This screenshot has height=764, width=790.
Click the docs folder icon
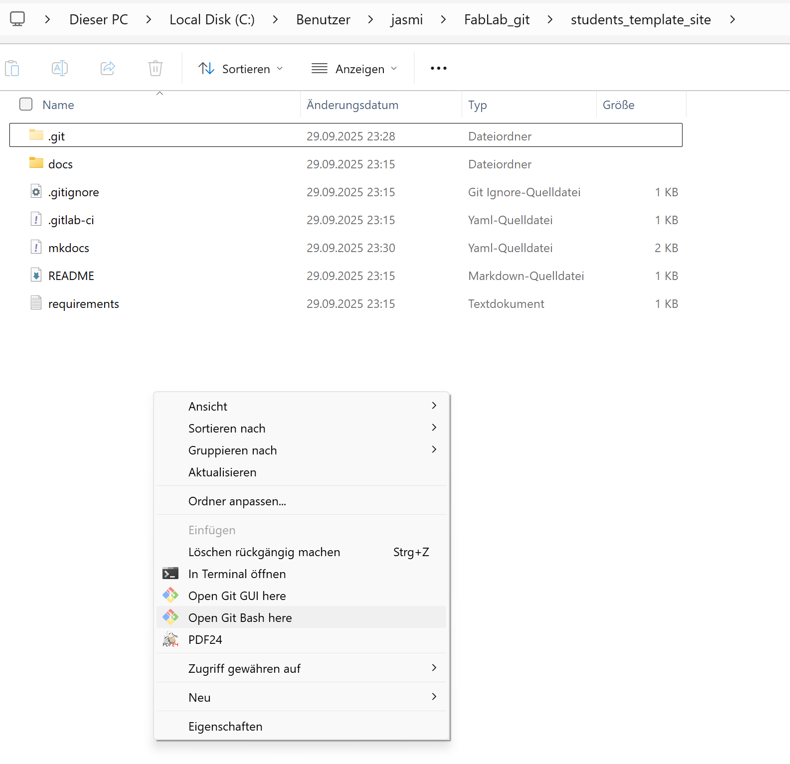click(x=36, y=163)
